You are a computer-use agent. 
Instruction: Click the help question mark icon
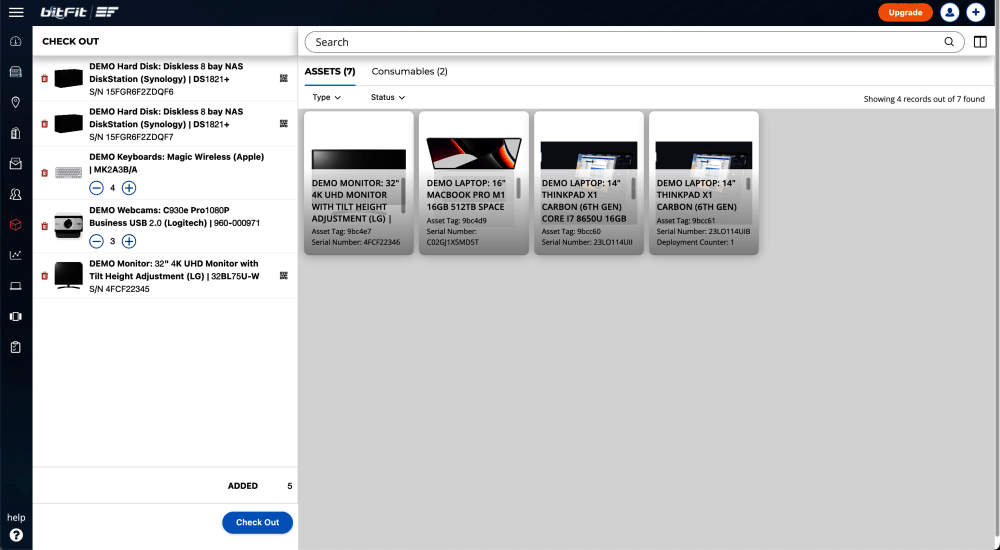pos(16,535)
